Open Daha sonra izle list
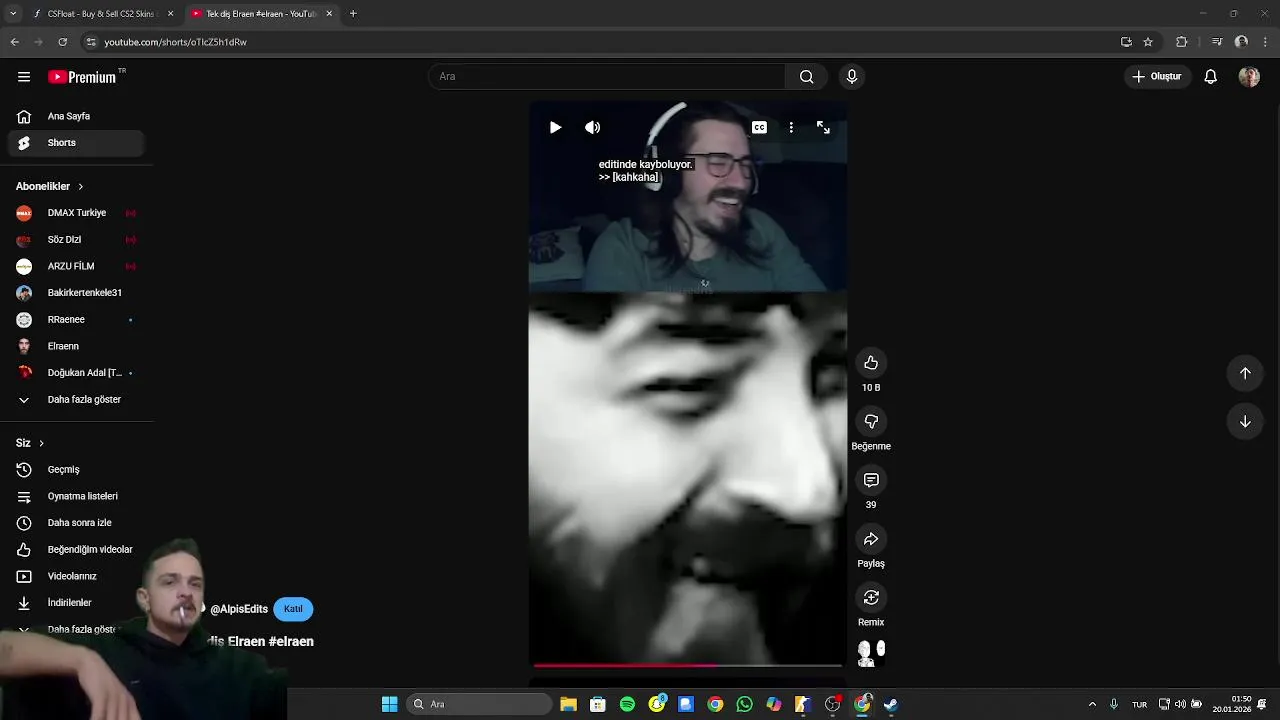 [76, 523]
